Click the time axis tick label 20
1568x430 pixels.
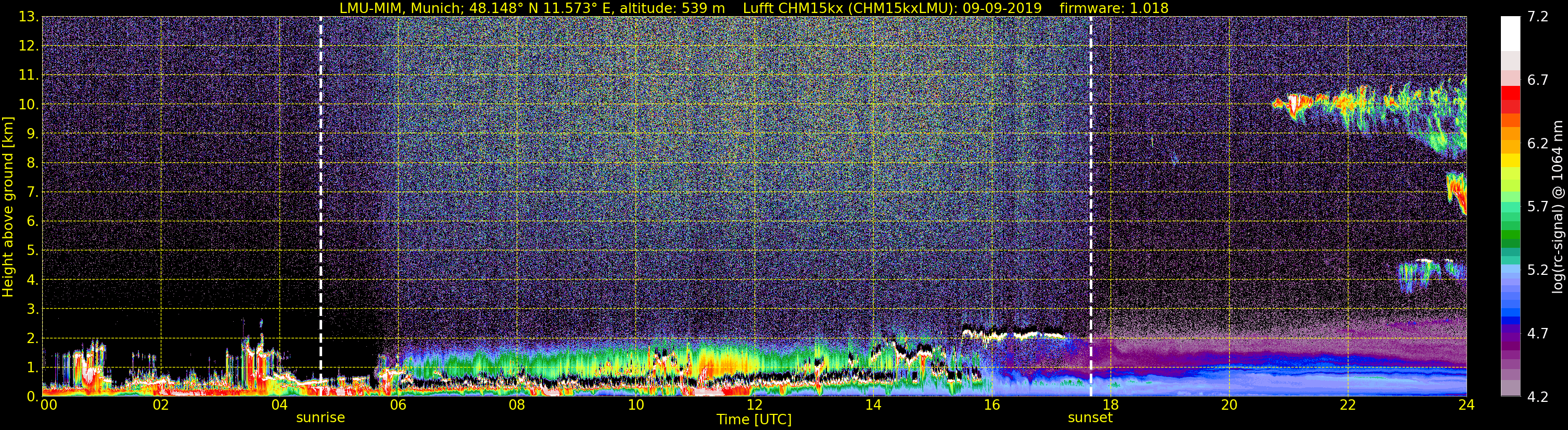(1229, 405)
